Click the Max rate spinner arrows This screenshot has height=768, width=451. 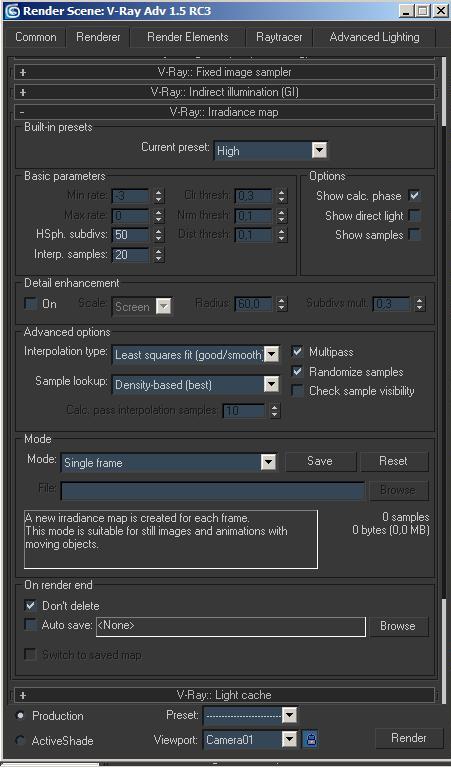click(159, 216)
